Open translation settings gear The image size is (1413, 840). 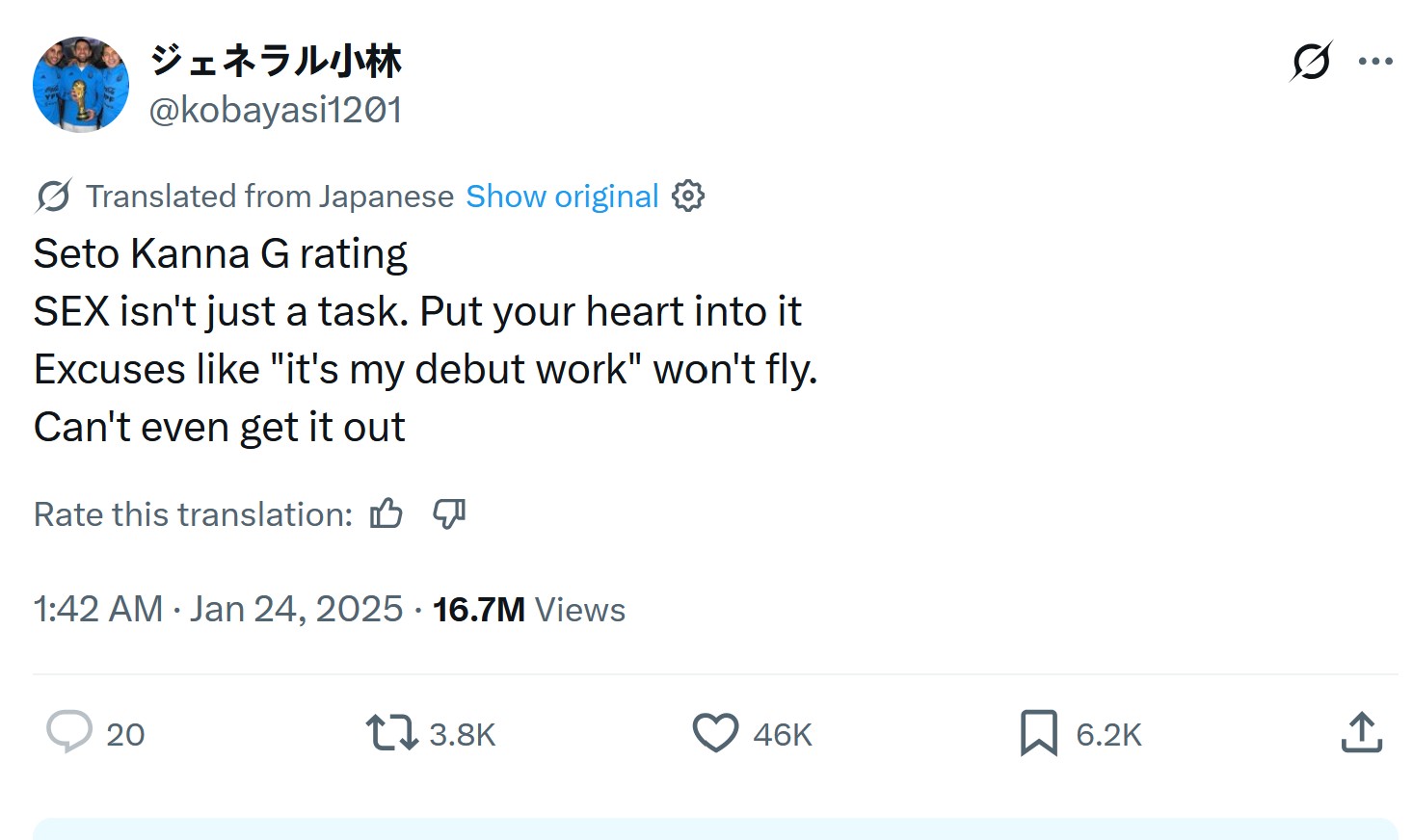(x=688, y=197)
